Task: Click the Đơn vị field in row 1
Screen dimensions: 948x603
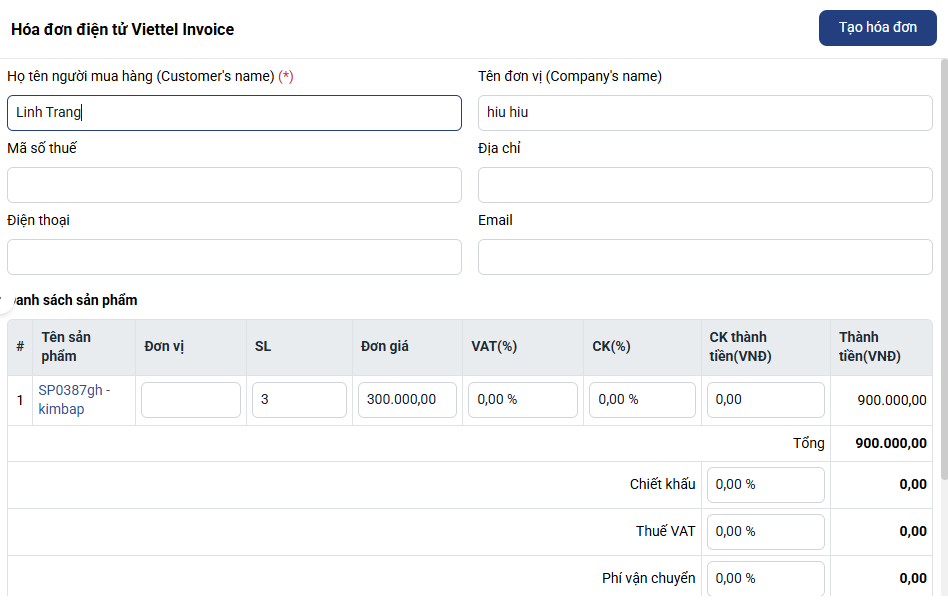Action: 190,400
